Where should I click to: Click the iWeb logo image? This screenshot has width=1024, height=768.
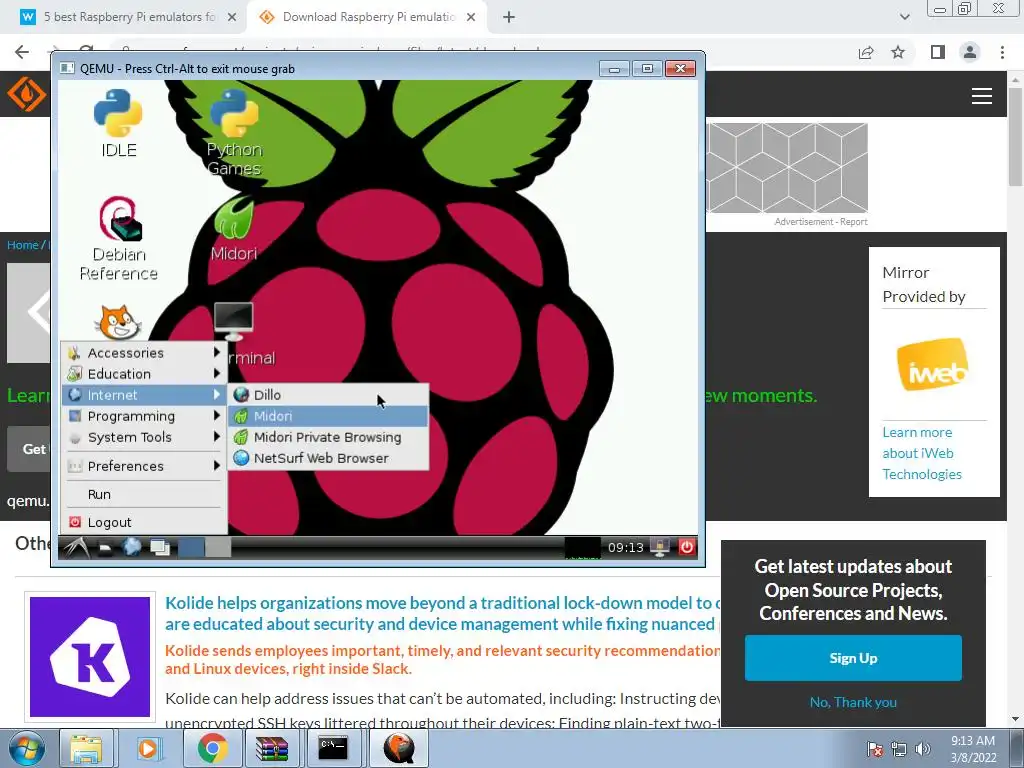pyautogui.click(x=933, y=364)
